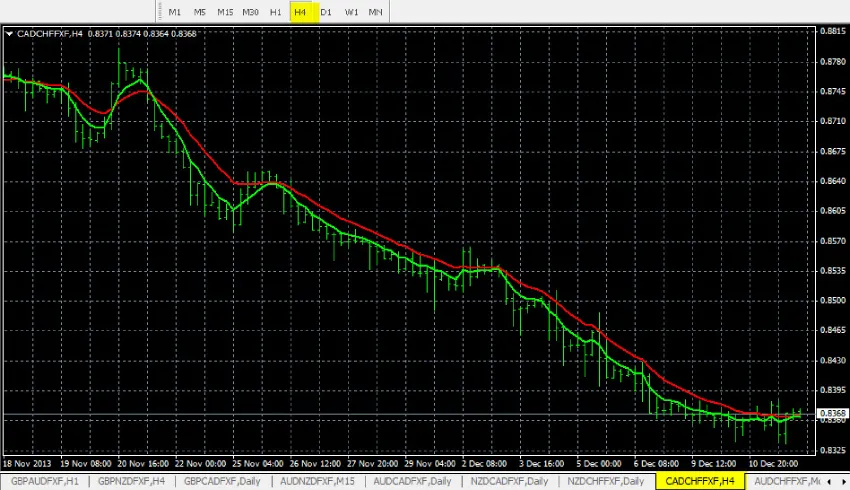Click the 0.8815 price scale label
The width and height of the screenshot is (850, 490).
(x=833, y=31)
